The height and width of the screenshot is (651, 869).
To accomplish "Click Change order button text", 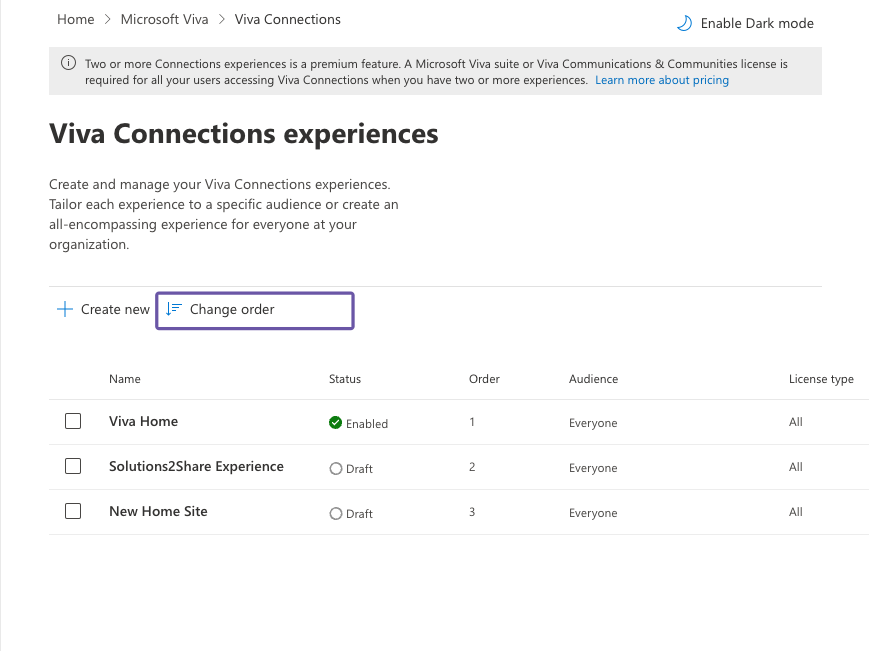I will [232, 309].
